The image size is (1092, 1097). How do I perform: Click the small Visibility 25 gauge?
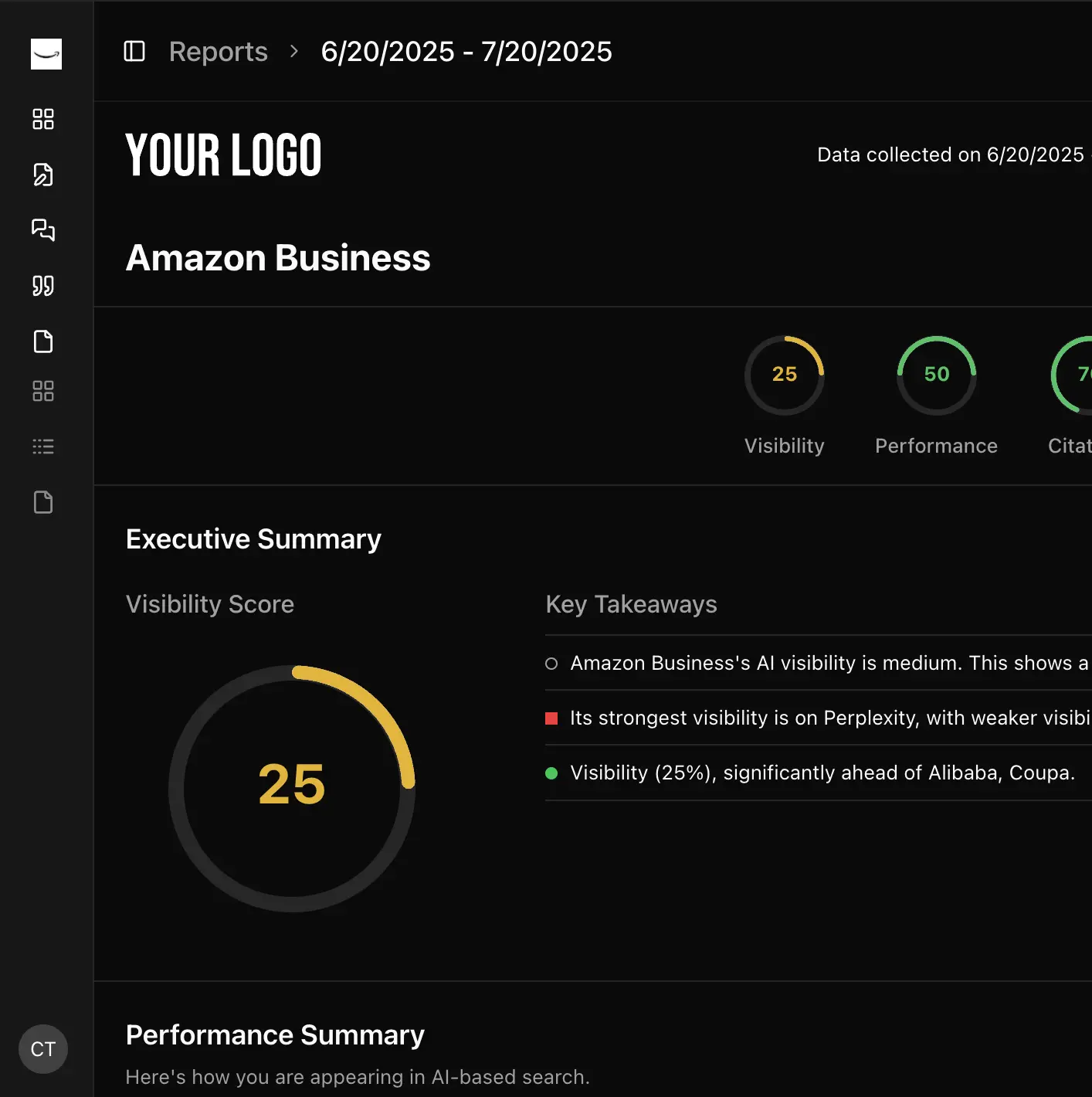(785, 375)
